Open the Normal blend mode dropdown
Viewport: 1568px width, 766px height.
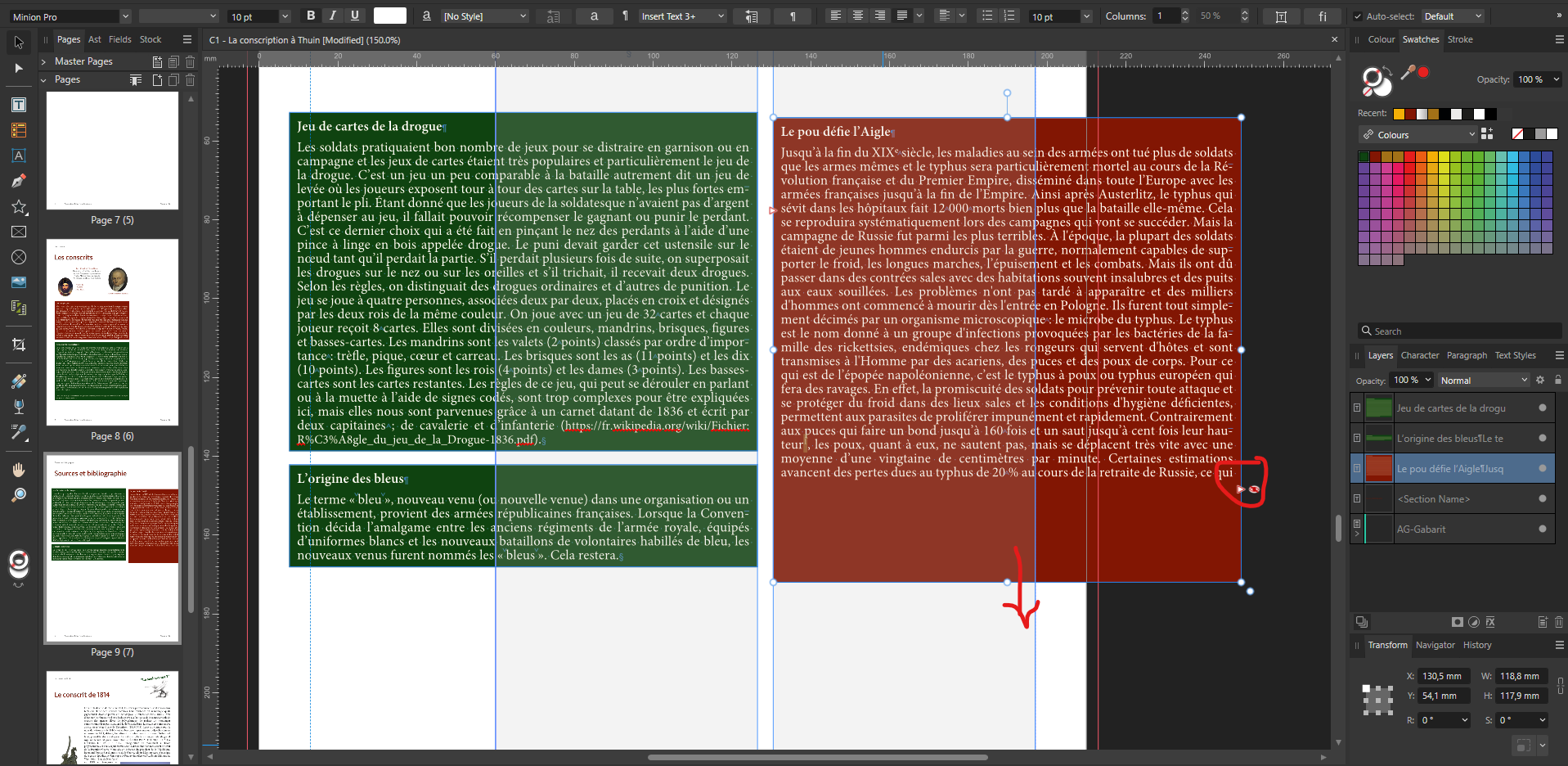tap(1483, 380)
